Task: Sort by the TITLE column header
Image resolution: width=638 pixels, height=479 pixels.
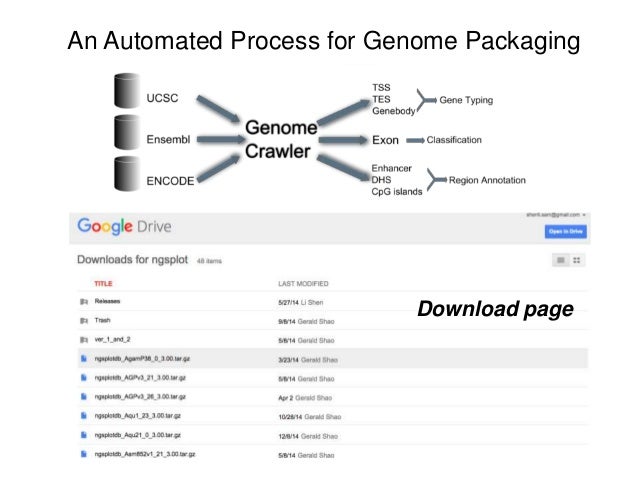Action: [103, 284]
